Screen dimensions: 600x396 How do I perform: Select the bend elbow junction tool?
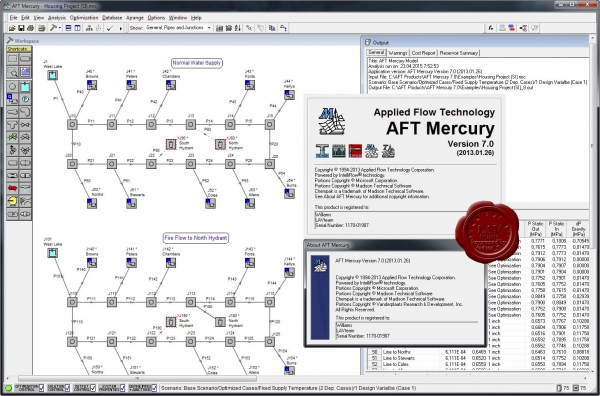[25, 112]
